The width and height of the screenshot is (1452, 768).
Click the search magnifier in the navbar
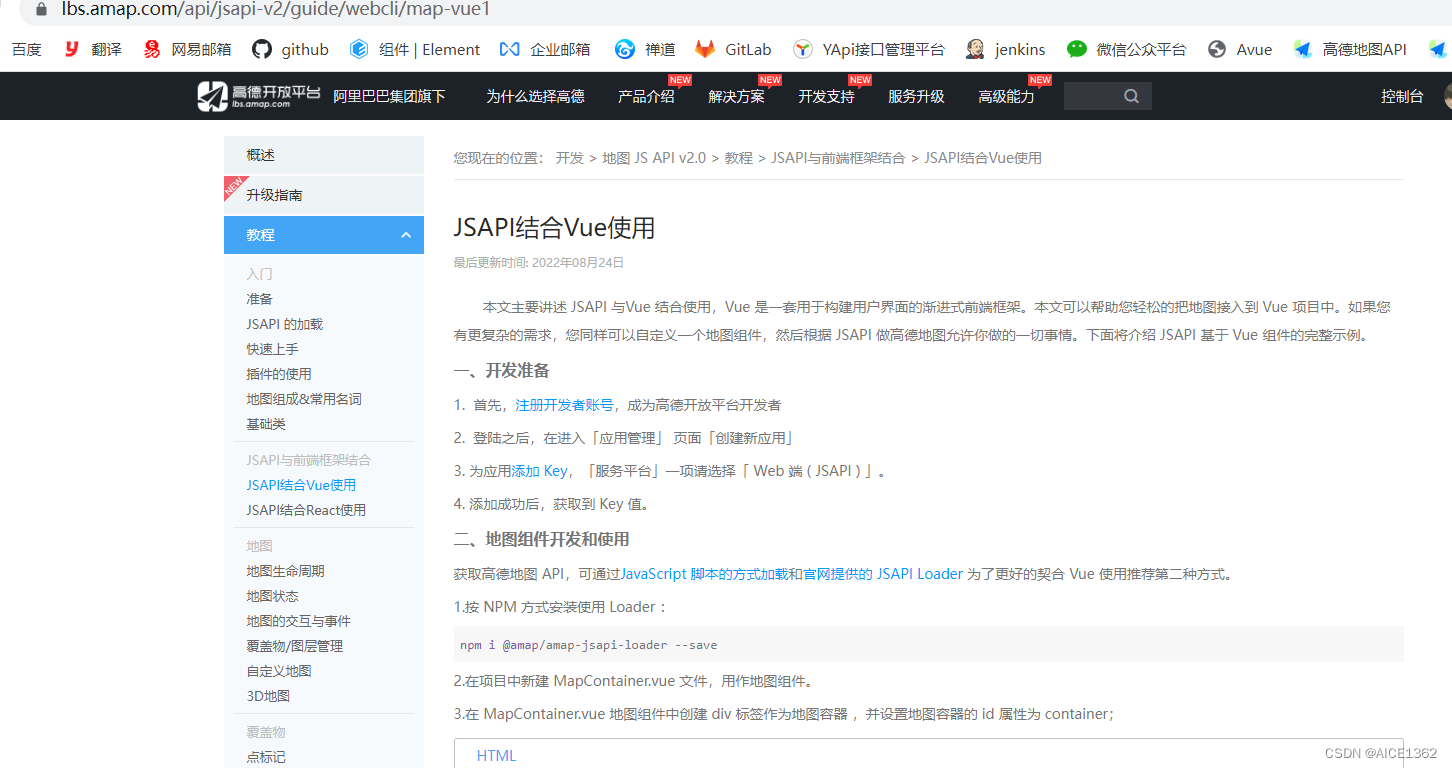pyautogui.click(x=1130, y=96)
